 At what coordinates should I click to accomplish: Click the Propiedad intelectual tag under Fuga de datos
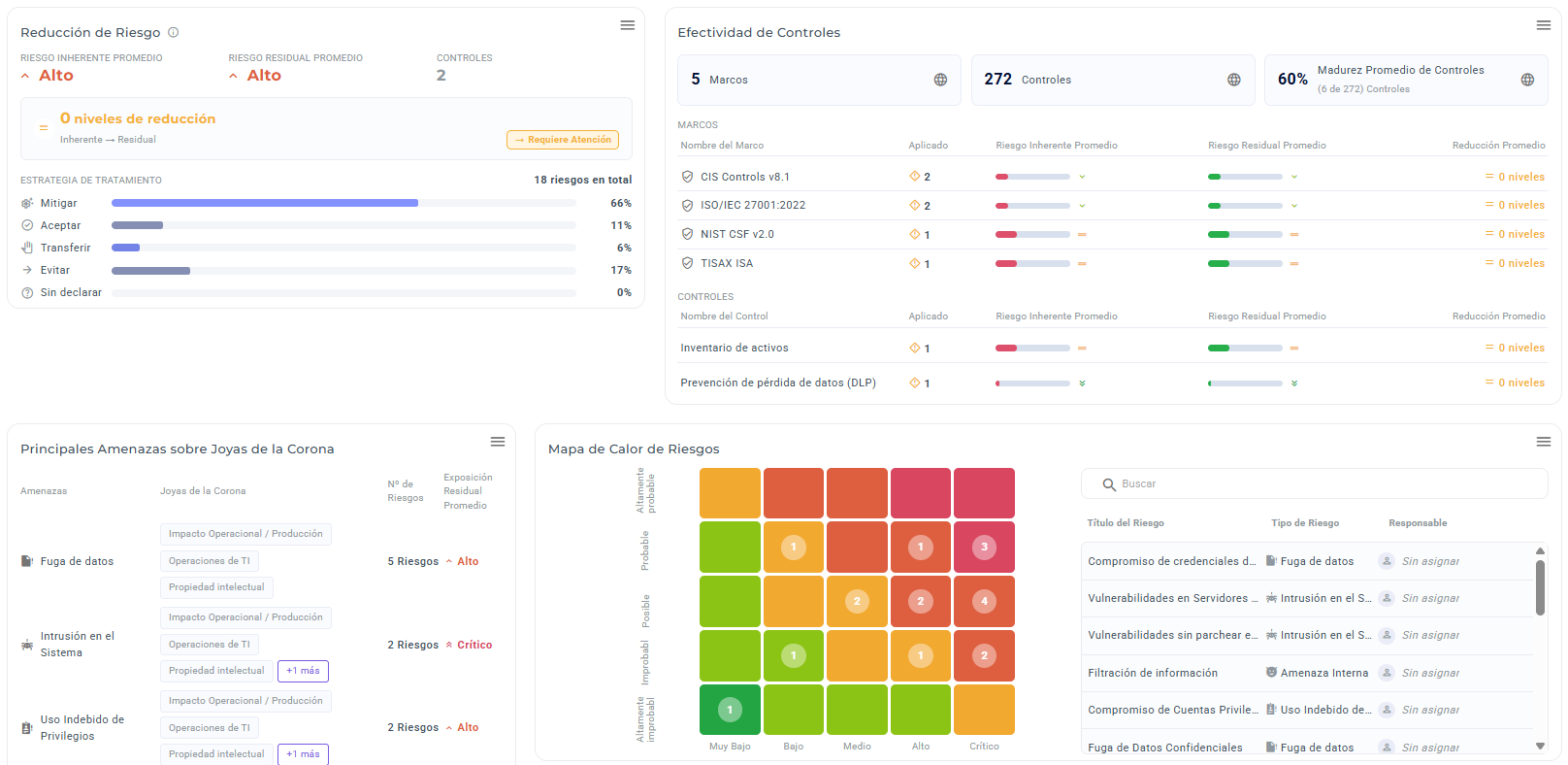coord(216,587)
